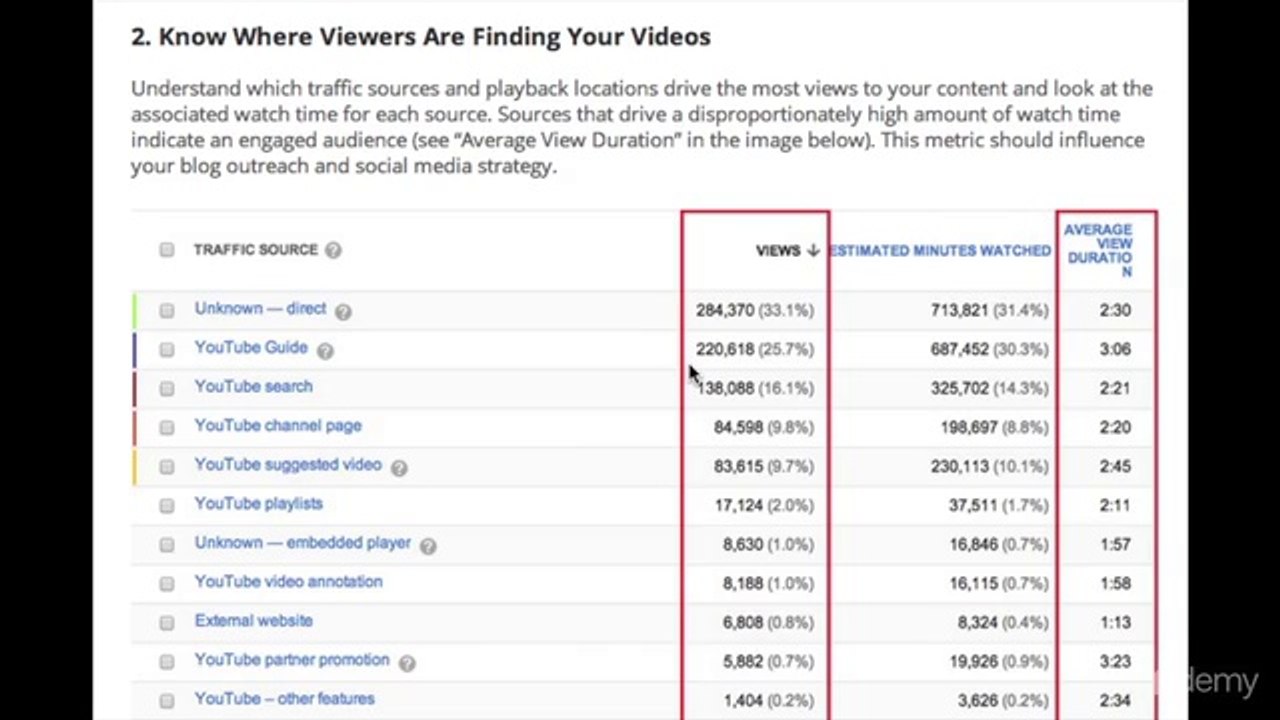
Task: Open the YouTube search link
Action: coord(253,387)
